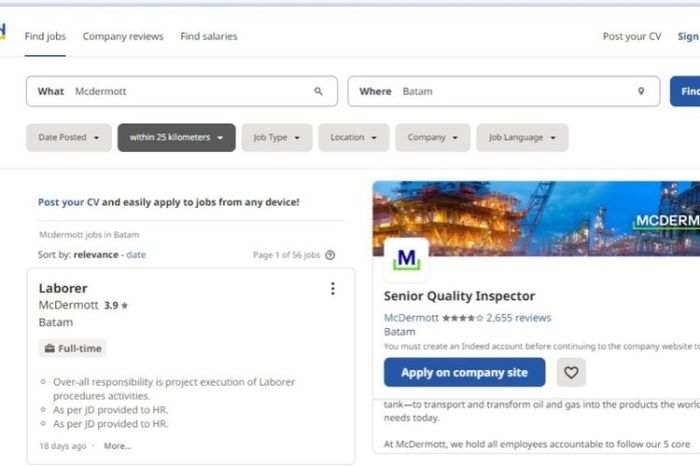Click the location pin icon in Where field
This screenshot has width=700, height=466.
pos(641,91)
